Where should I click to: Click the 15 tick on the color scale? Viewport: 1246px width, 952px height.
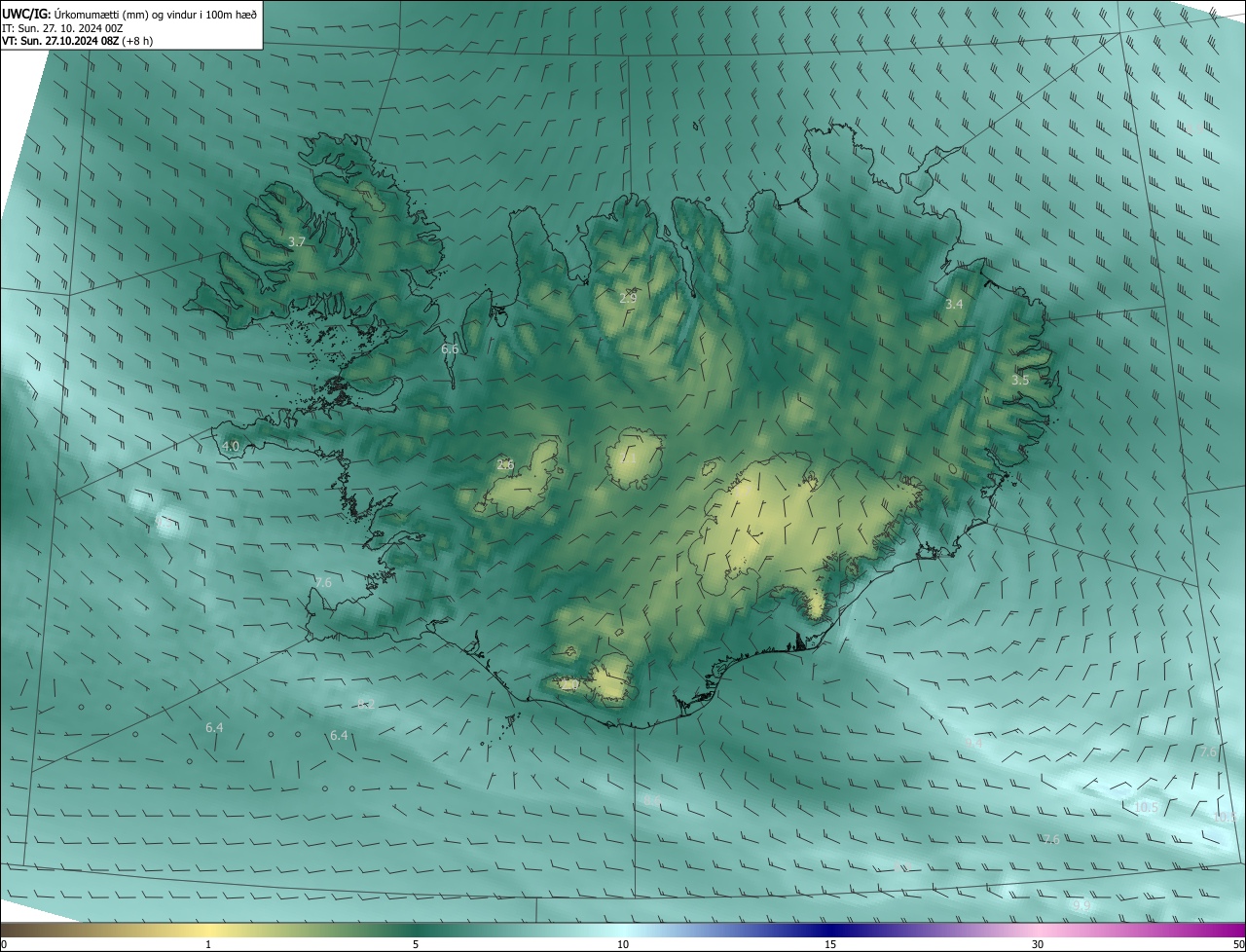pos(830,945)
